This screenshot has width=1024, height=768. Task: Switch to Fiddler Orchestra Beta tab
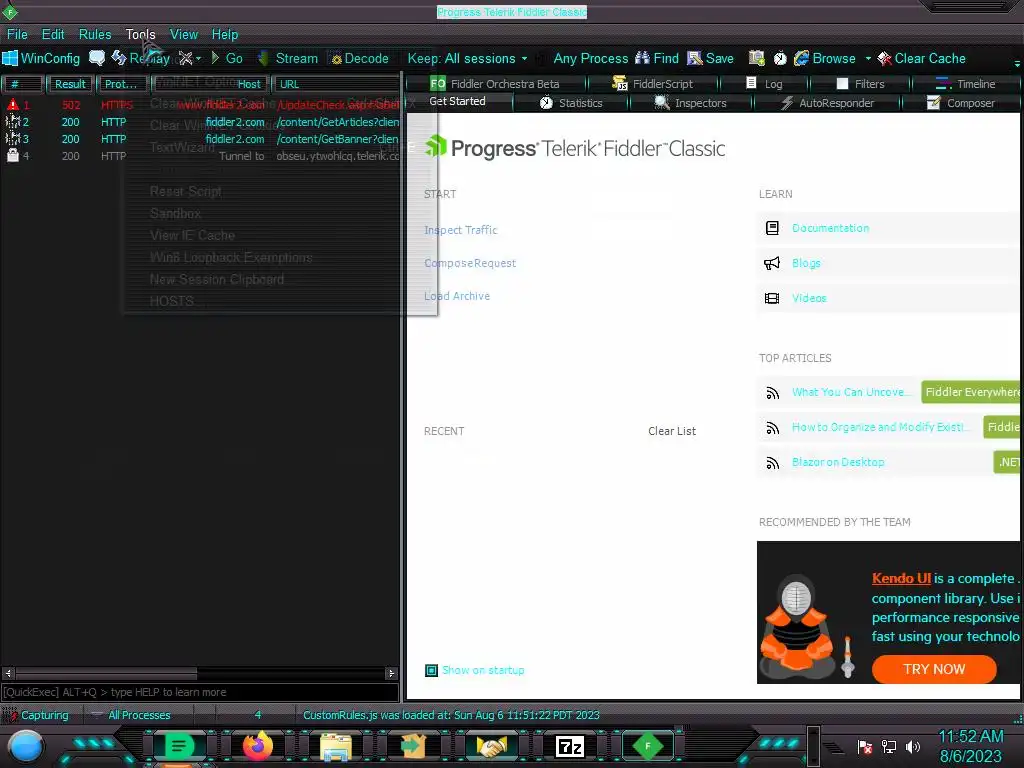pyautogui.click(x=495, y=84)
